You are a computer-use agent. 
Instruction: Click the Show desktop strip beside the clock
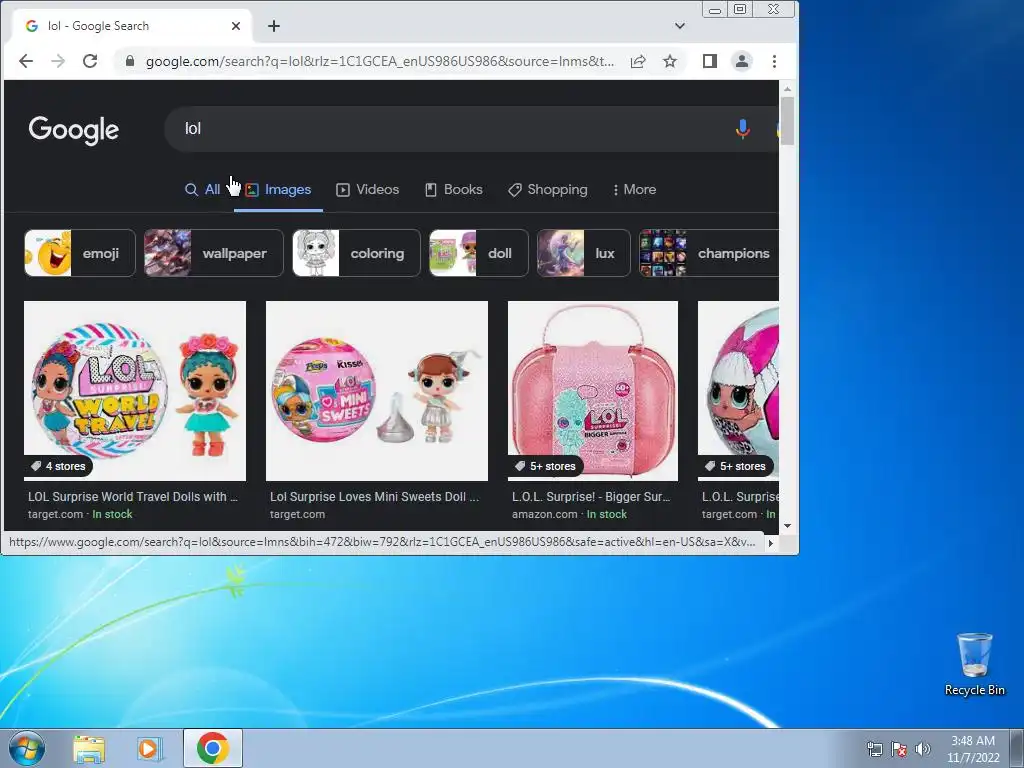coord(1017,748)
